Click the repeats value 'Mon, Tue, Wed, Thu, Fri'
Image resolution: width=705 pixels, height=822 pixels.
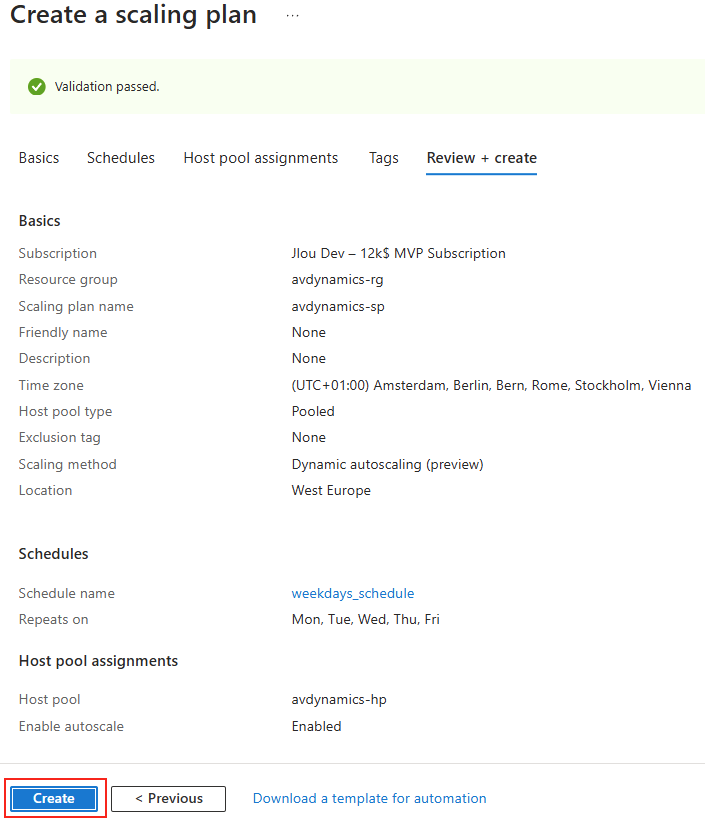click(x=365, y=620)
